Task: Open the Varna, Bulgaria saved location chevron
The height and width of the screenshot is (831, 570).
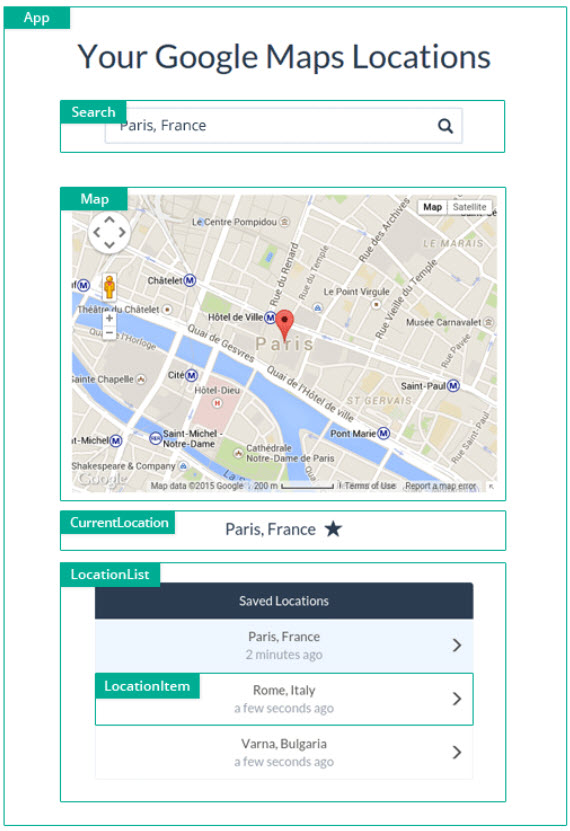Action: [x=457, y=752]
